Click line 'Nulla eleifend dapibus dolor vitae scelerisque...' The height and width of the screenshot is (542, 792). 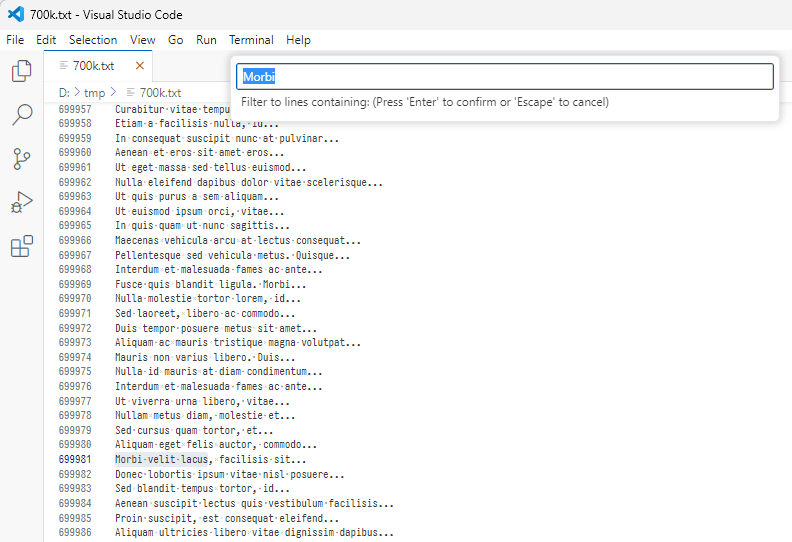[x=249, y=182]
